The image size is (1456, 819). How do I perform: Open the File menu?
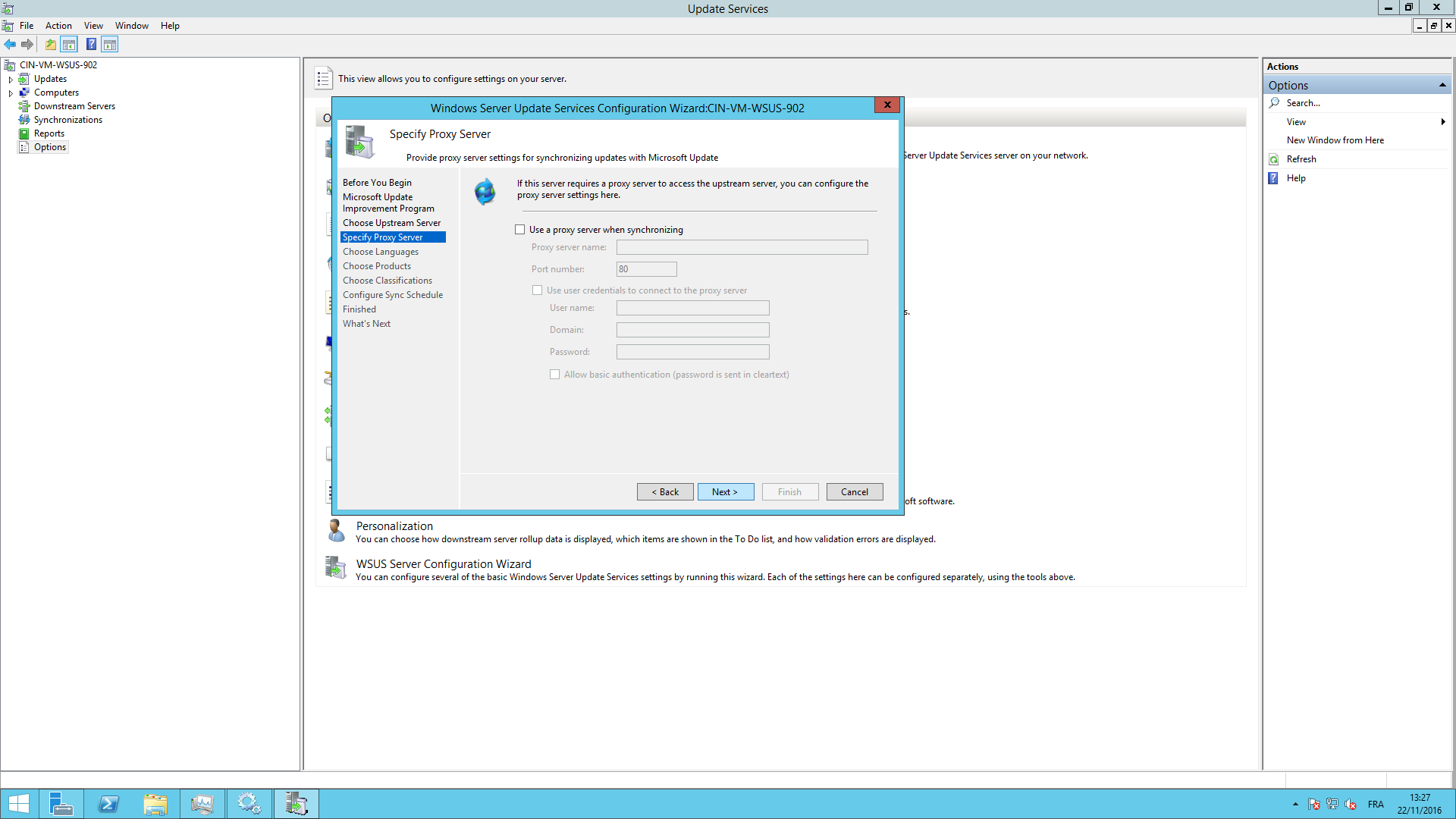point(27,26)
